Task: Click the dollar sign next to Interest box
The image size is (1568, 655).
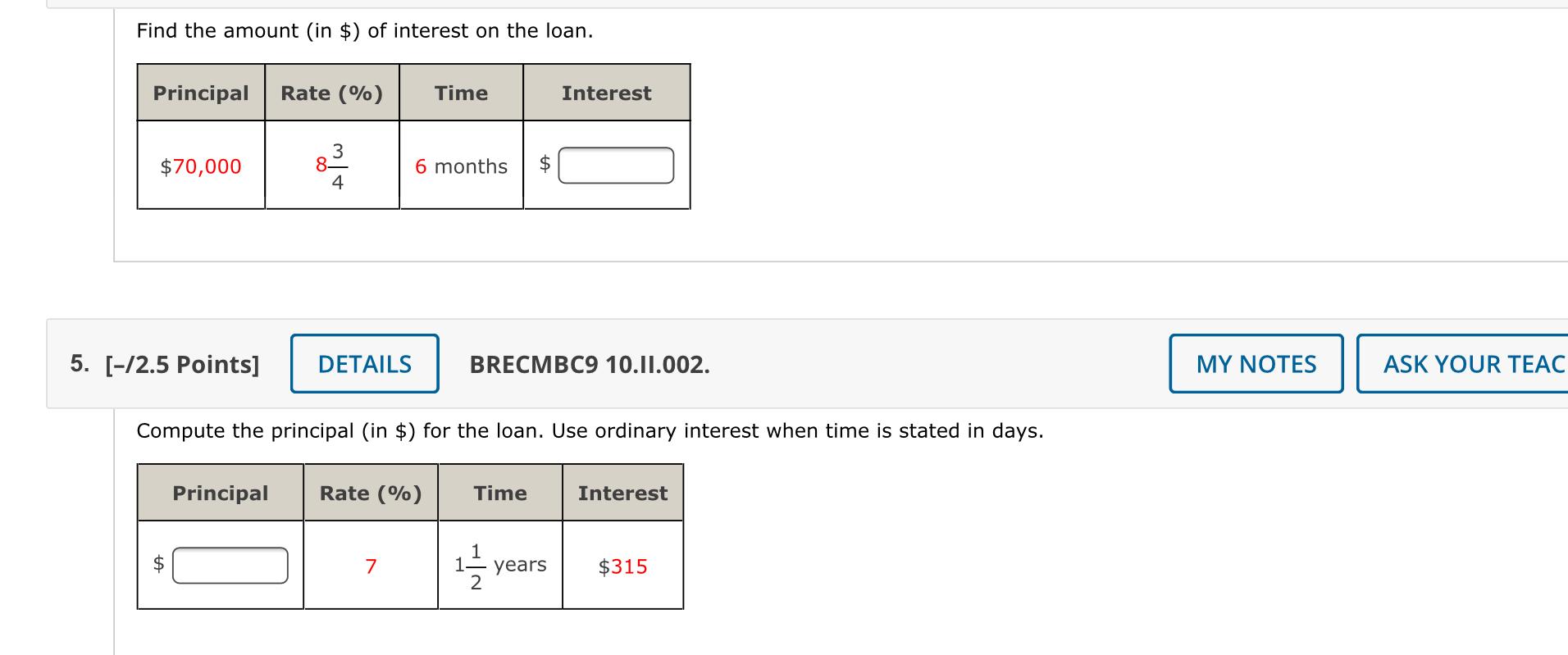Action: (543, 166)
